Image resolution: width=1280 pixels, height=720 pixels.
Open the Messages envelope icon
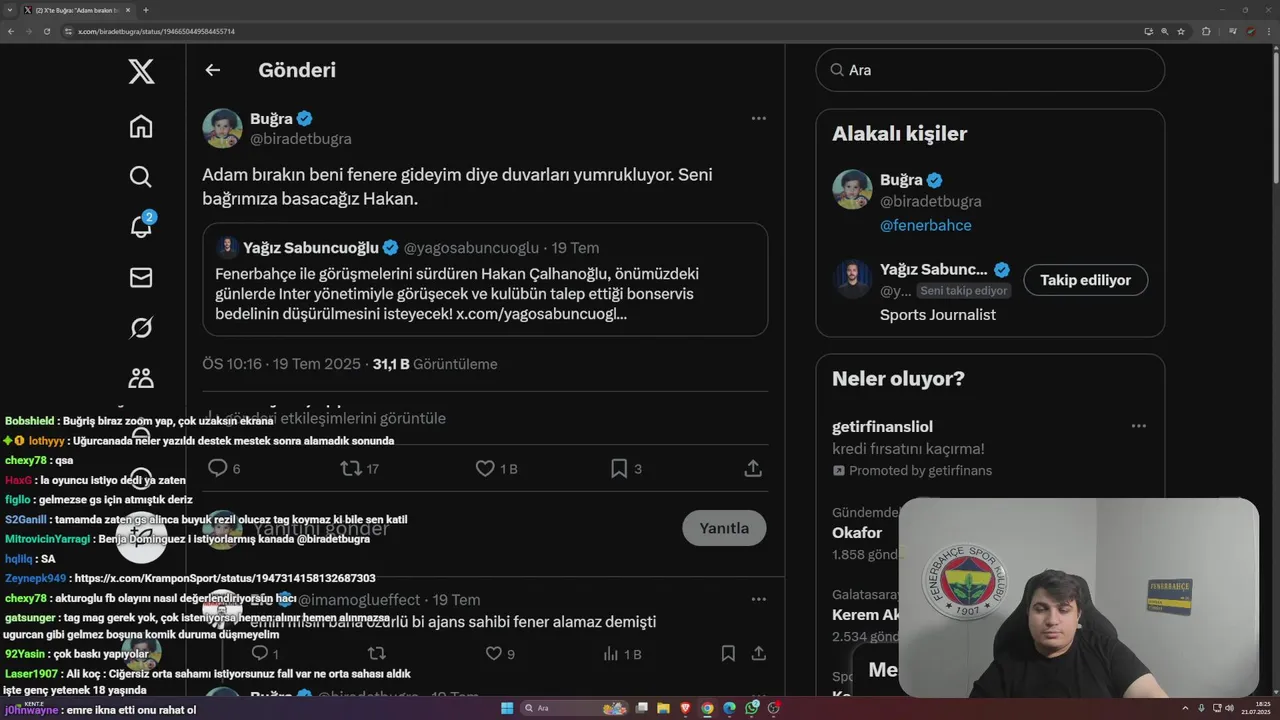(141, 277)
